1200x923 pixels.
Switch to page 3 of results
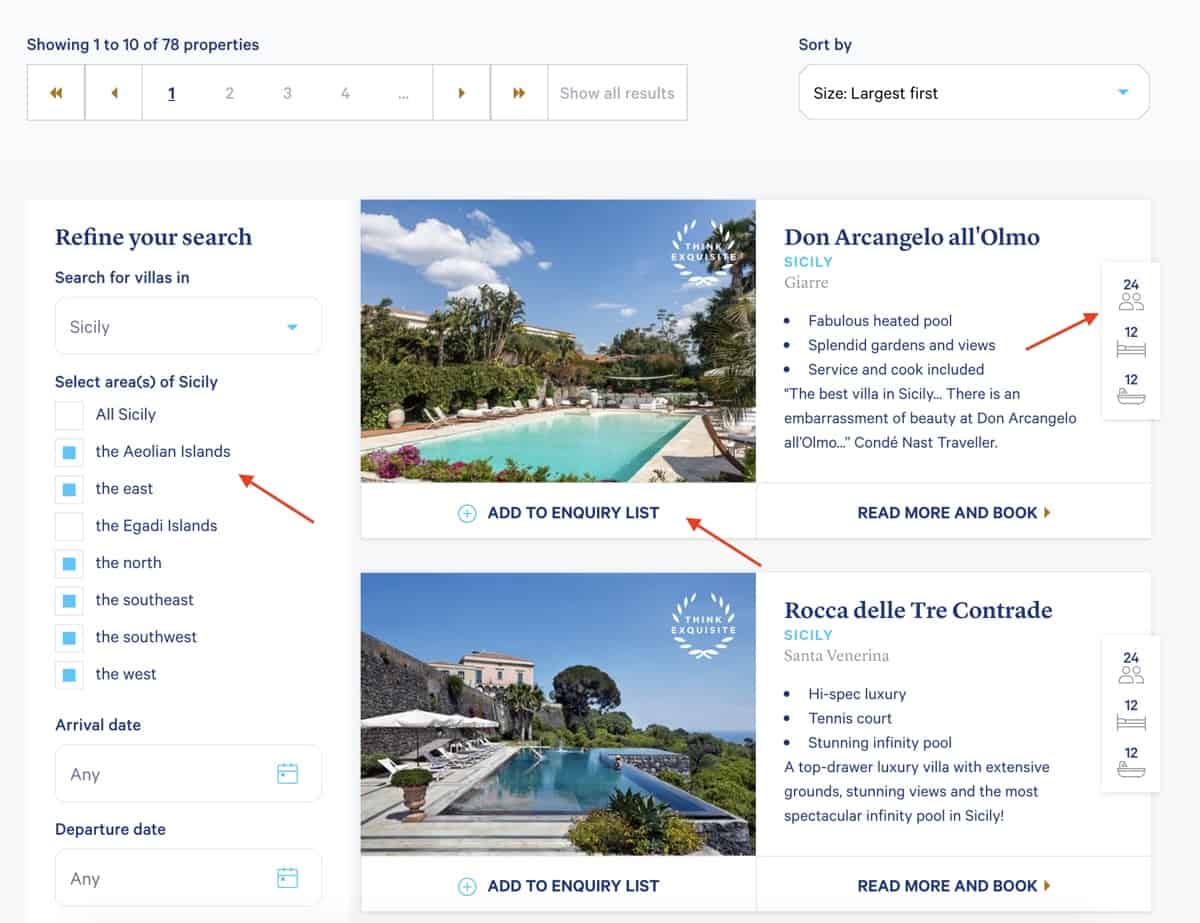tap(287, 92)
